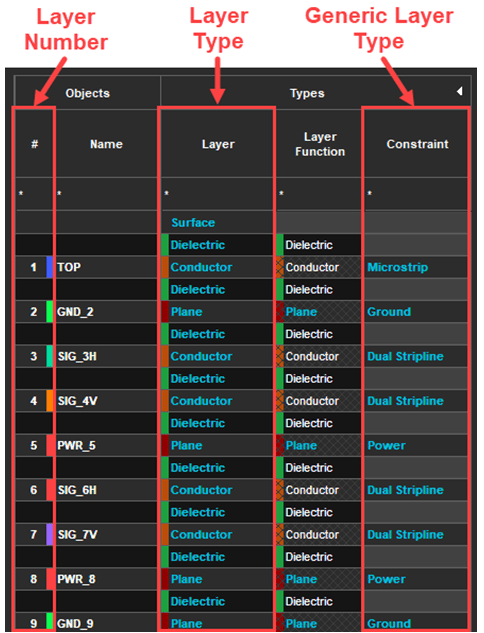
Task: Click the teal color swatch for SIG_3H
Action: click(x=50, y=356)
